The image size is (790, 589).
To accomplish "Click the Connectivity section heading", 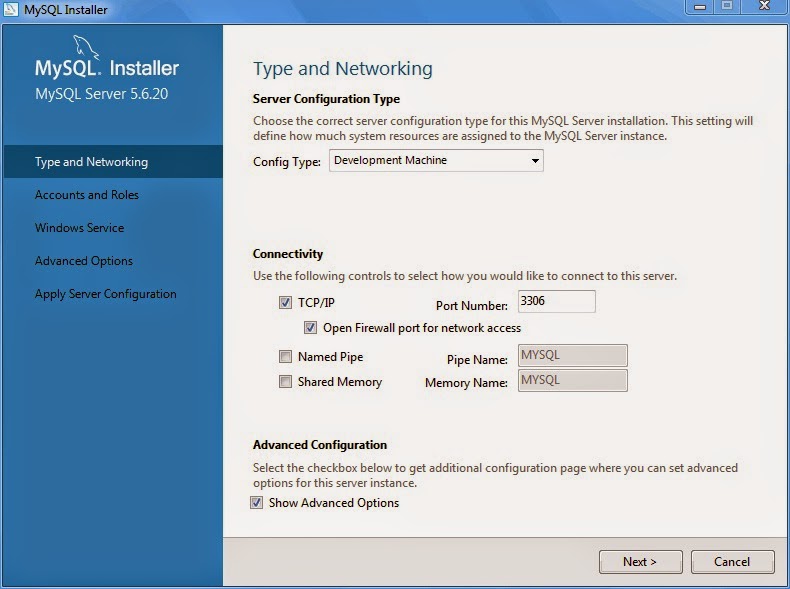I will point(288,253).
